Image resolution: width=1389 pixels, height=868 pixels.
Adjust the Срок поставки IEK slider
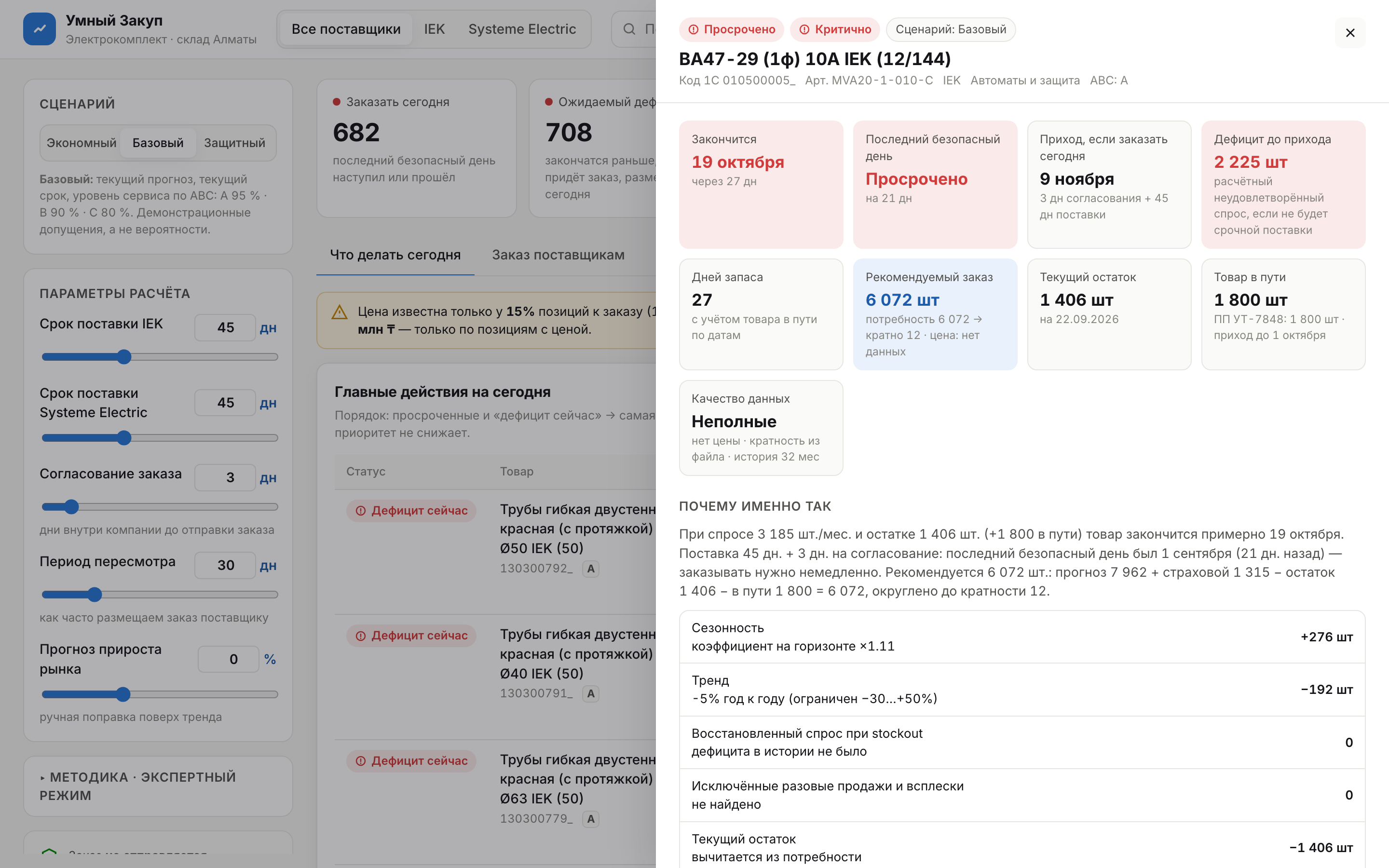pyautogui.click(x=160, y=356)
